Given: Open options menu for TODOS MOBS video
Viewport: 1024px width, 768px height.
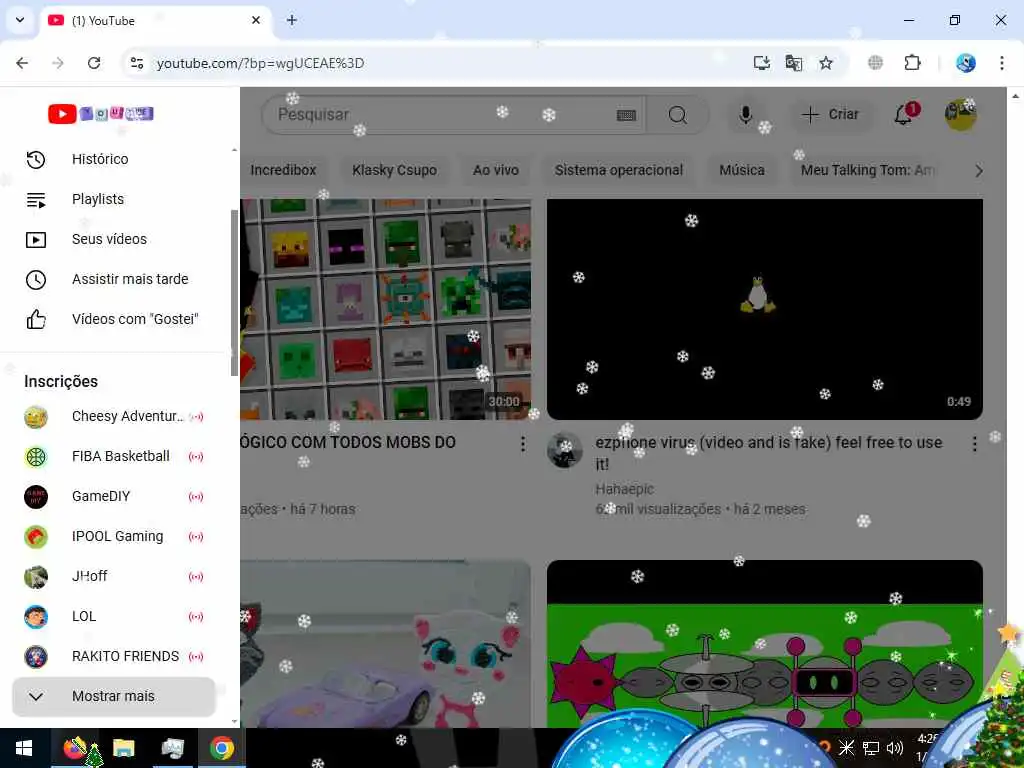Looking at the screenshot, I should (522, 444).
